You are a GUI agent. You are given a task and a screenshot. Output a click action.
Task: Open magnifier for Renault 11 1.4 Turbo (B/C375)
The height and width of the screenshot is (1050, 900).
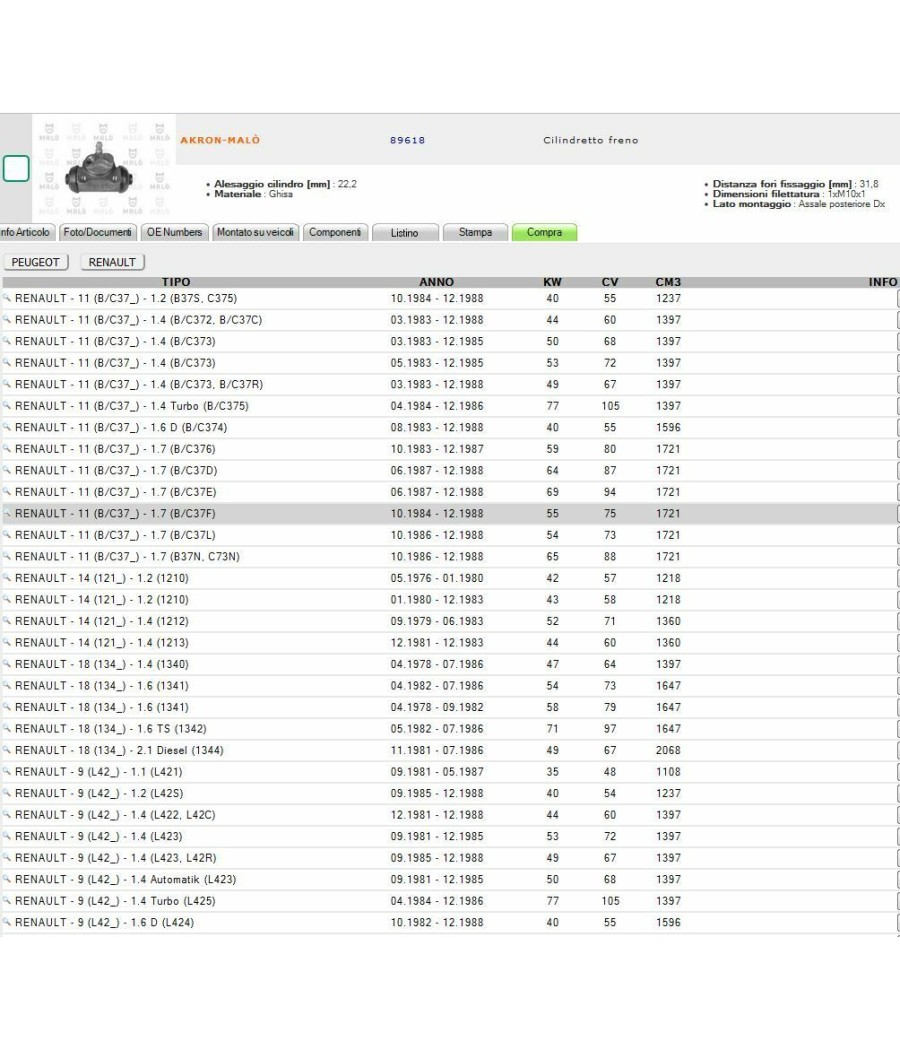(7, 405)
